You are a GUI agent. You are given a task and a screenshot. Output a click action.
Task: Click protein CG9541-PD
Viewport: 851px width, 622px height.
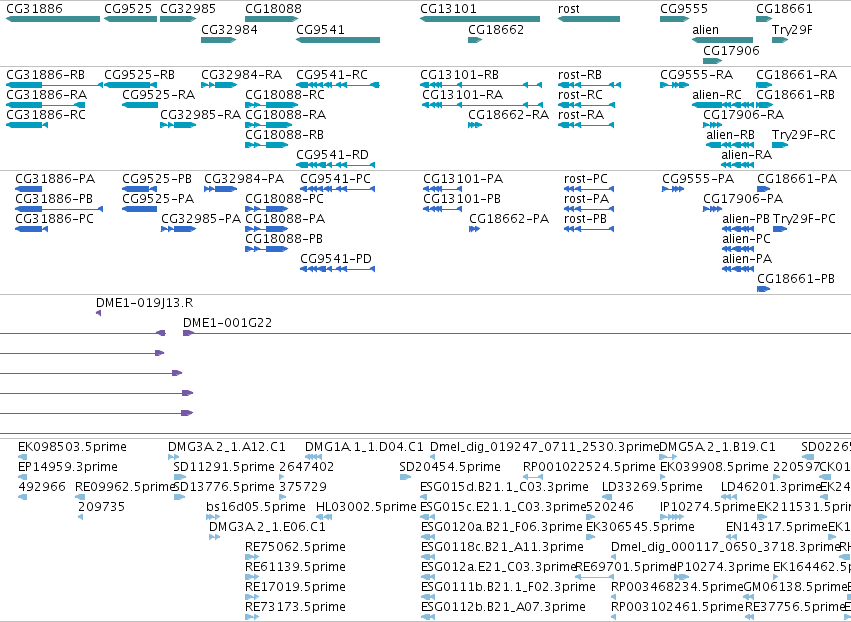(x=337, y=269)
